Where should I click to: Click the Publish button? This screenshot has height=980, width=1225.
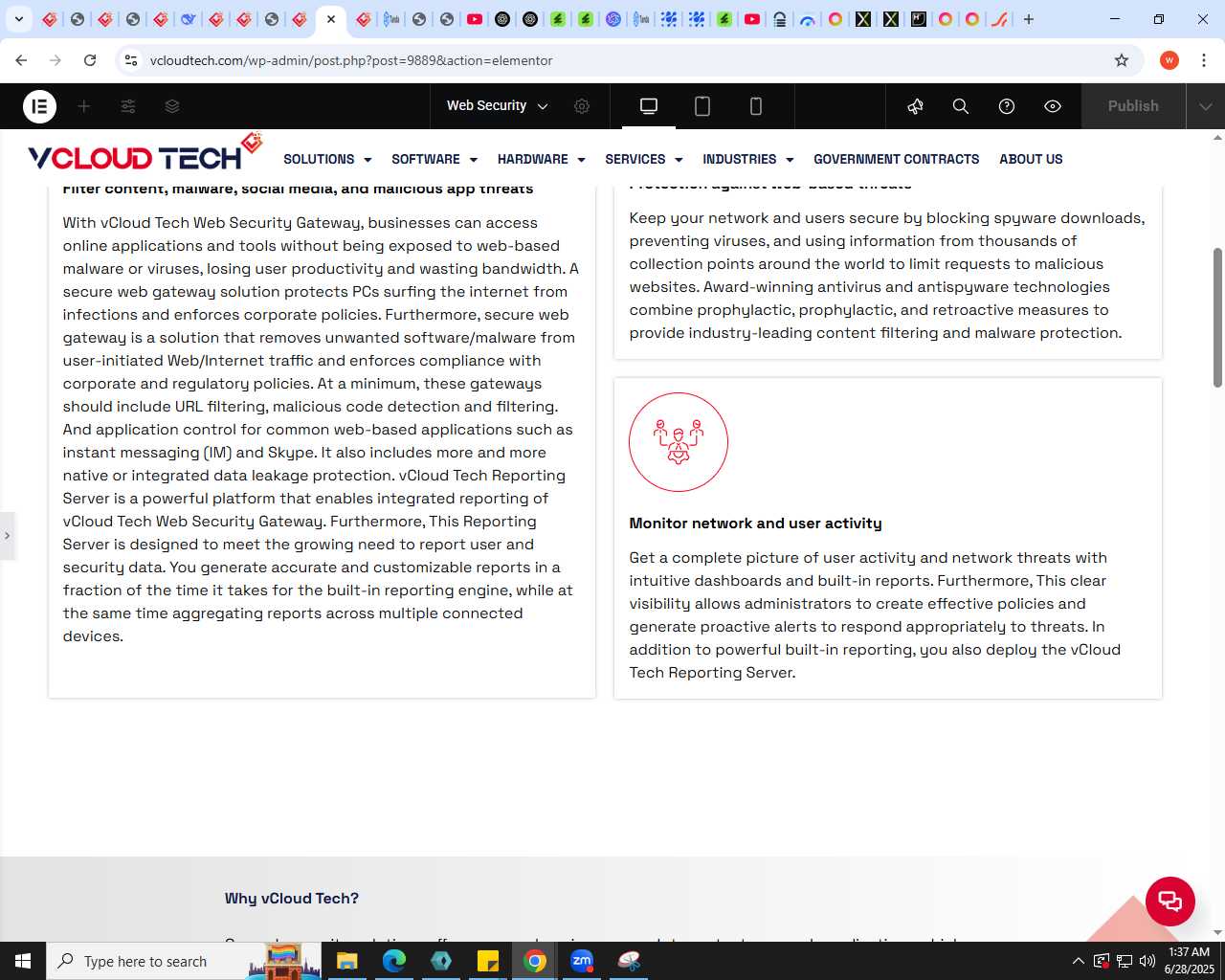(1133, 106)
